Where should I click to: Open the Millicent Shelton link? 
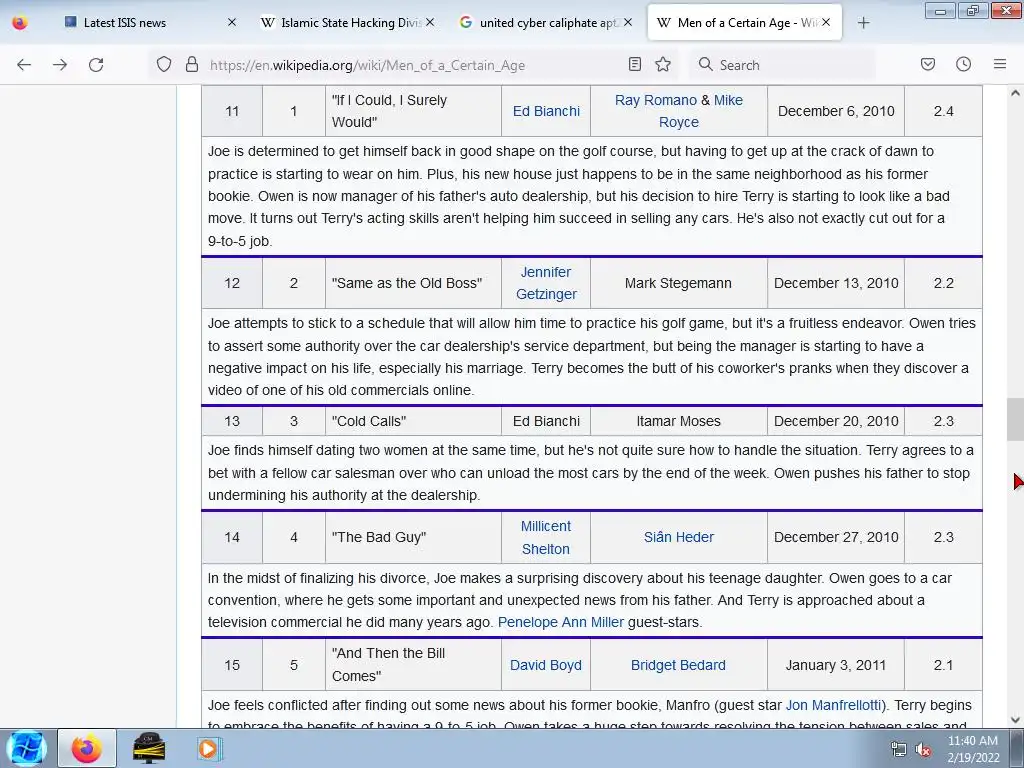(546, 537)
